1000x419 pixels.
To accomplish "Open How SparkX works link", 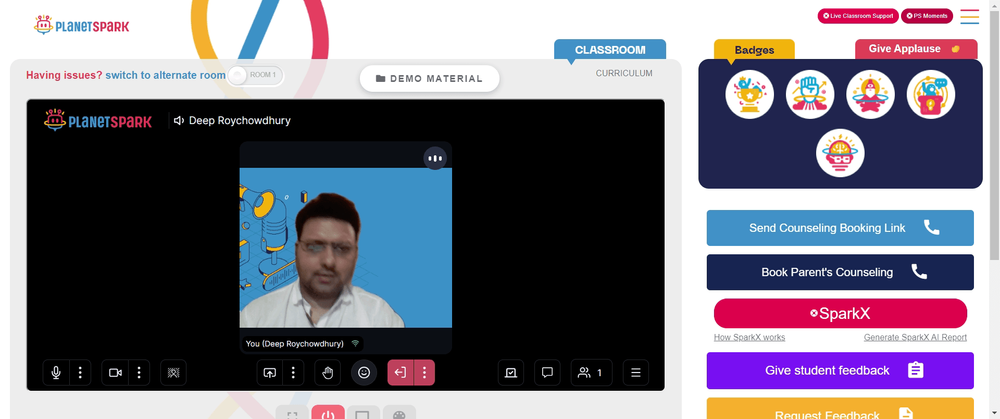I will point(749,337).
